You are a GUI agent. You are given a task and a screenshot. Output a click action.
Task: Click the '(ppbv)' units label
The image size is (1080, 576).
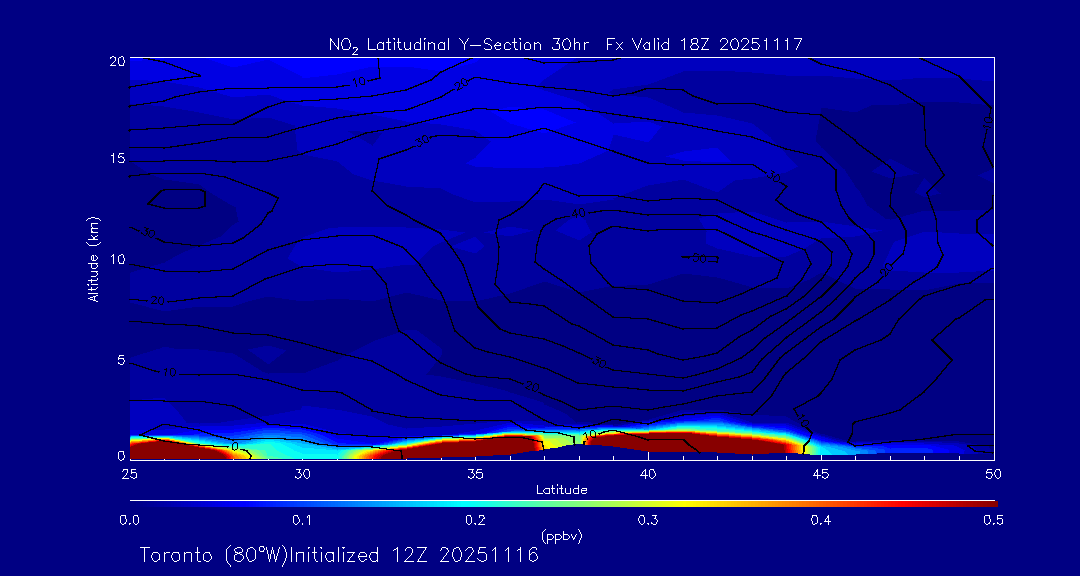[561, 536]
